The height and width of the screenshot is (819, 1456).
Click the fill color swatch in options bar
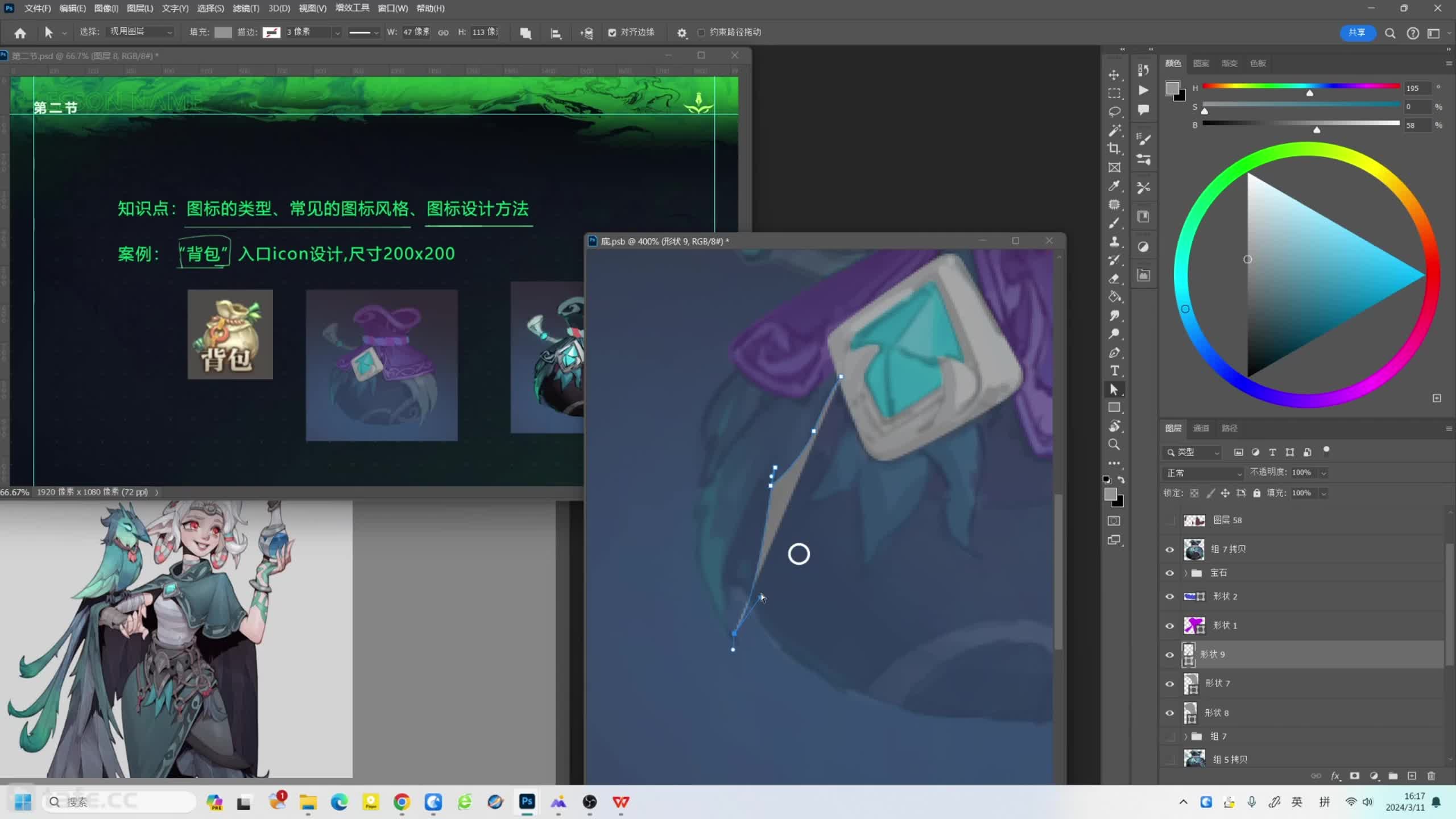223,32
